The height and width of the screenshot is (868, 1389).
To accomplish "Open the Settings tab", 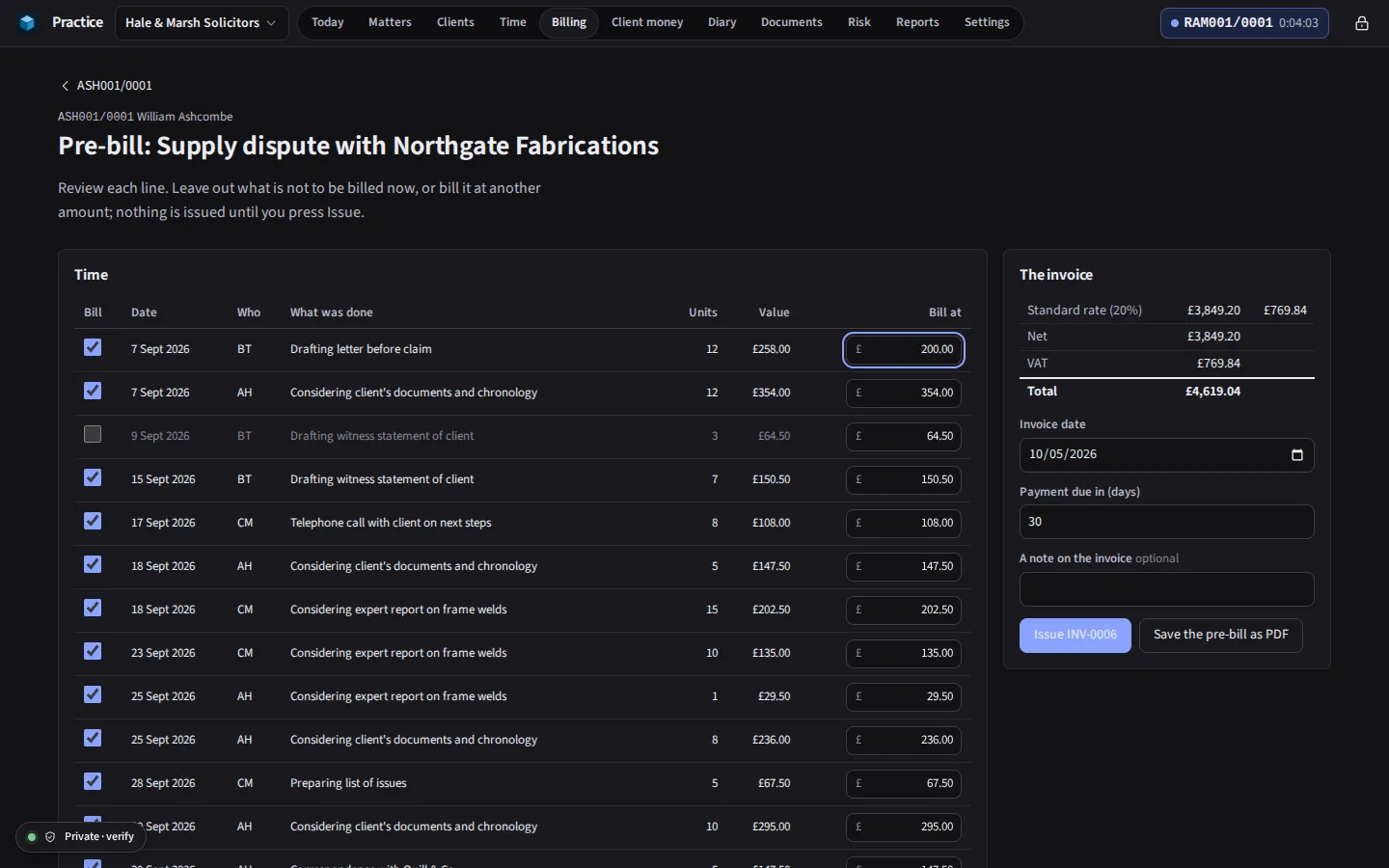I will [x=987, y=22].
